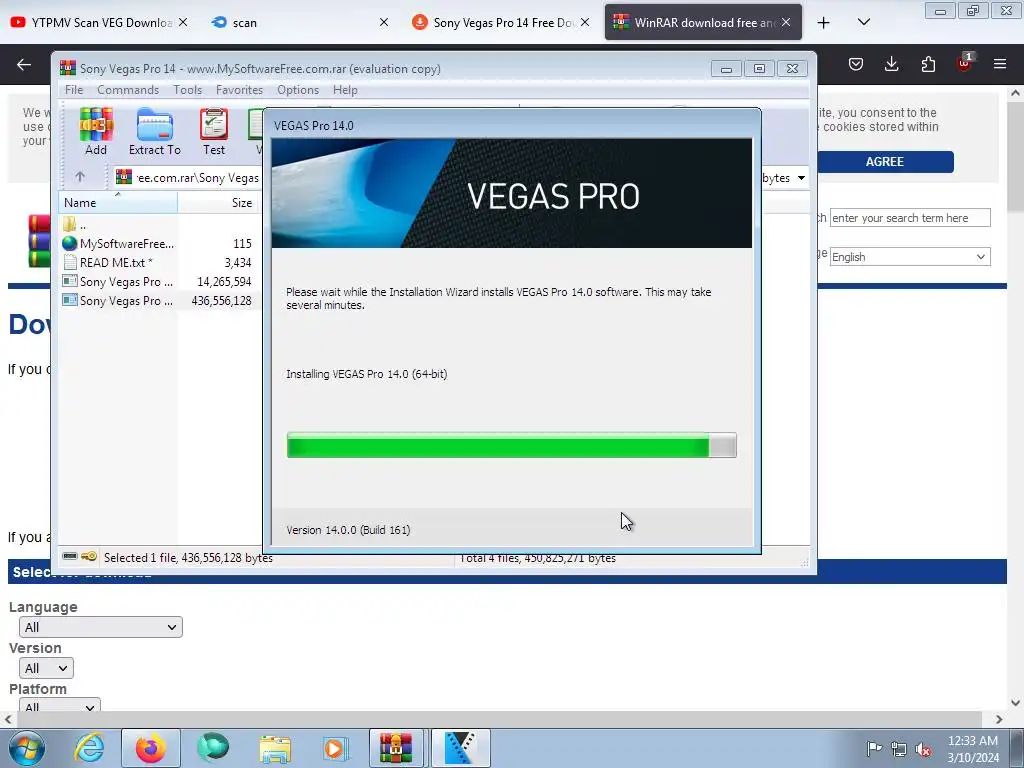Open the File menu in WinRAR
The width and height of the screenshot is (1024, 768).
click(74, 90)
